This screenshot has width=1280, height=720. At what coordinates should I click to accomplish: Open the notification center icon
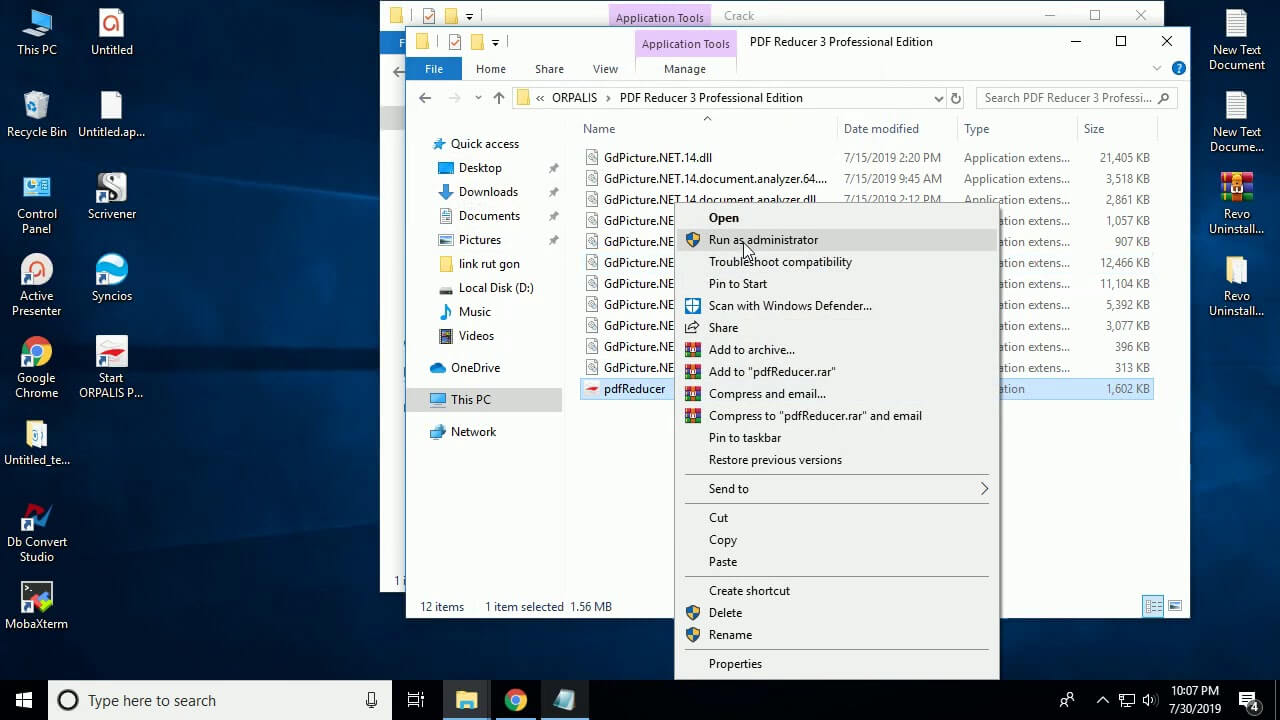click(x=1248, y=700)
